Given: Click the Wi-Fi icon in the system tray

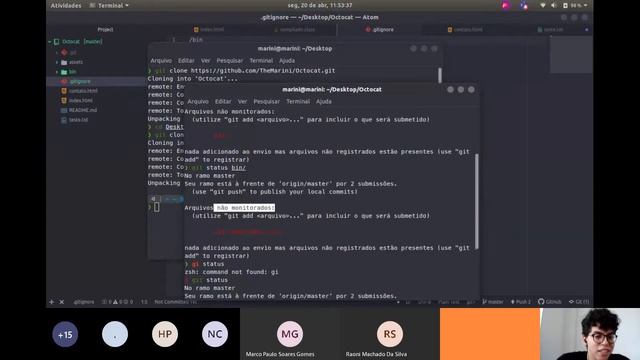Looking at the screenshot, I should [x=543, y=5].
